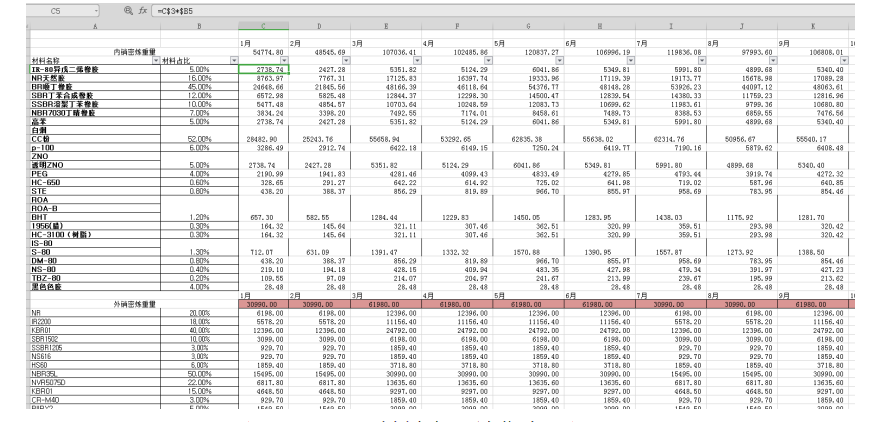The width and height of the screenshot is (889, 422).
Task: Select column B header
Action: coord(200,26)
